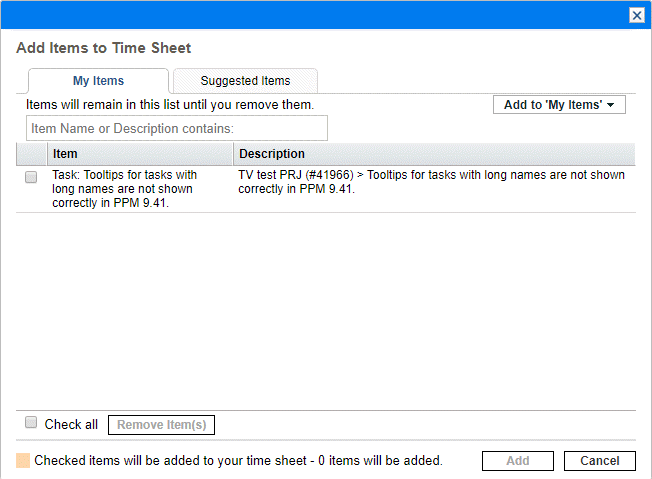
Task: Click the 'Items will remain in this list' note
Action: click(170, 104)
